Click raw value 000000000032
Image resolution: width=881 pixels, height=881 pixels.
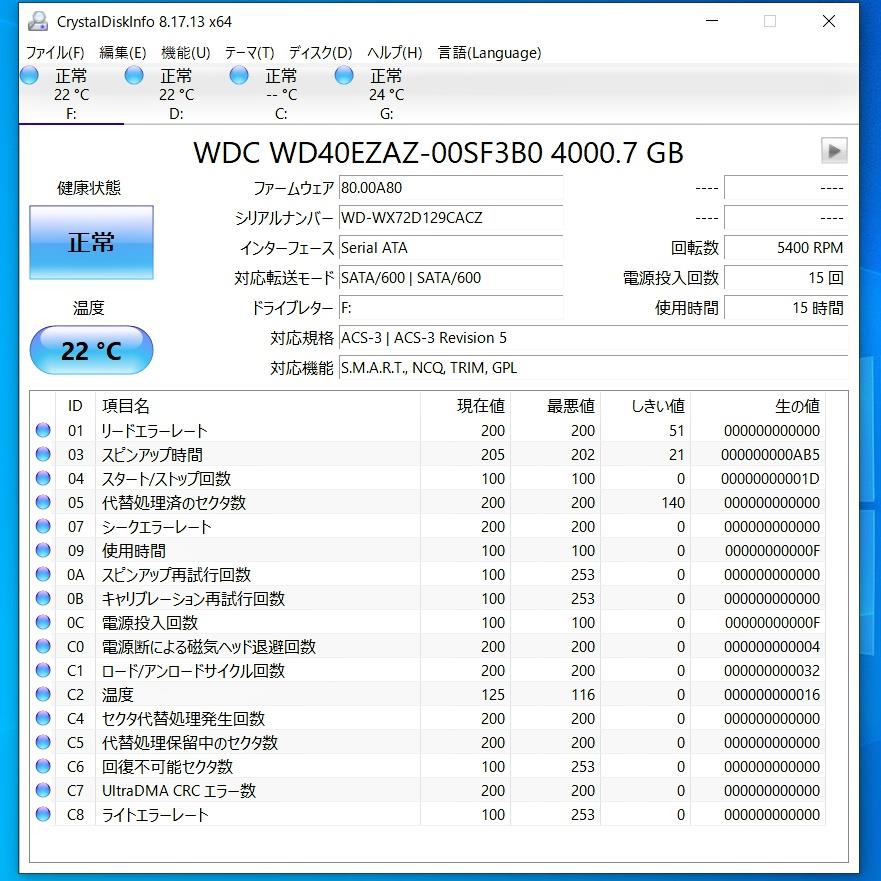click(x=772, y=670)
